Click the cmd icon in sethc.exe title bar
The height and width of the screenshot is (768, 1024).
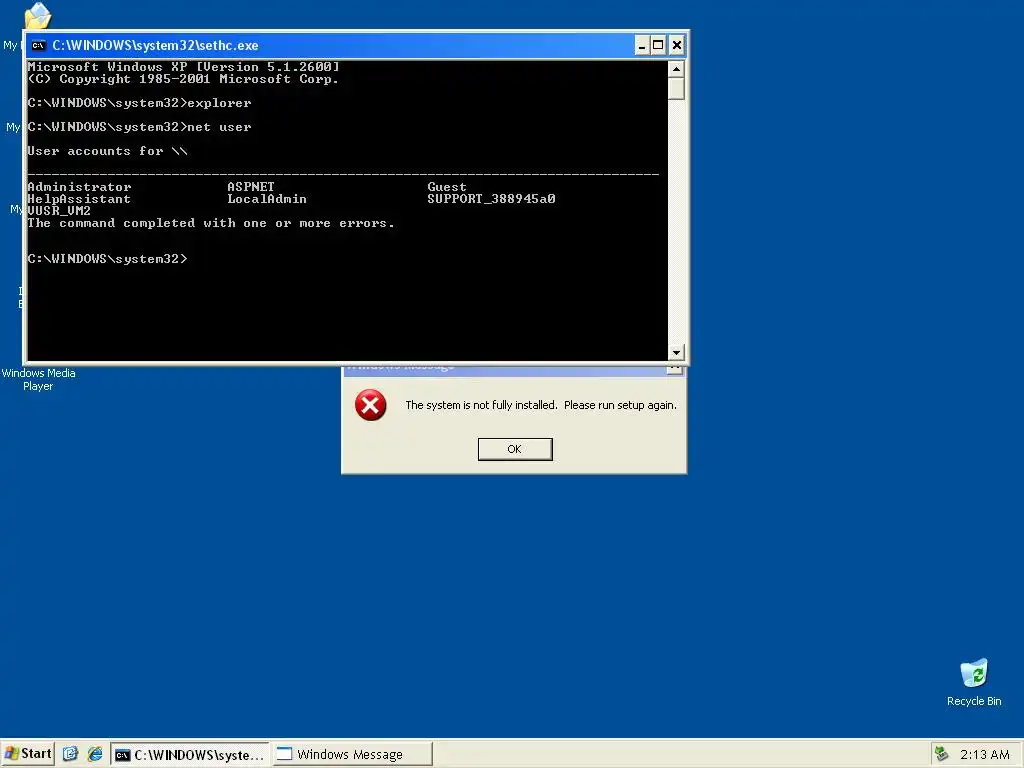pyautogui.click(x=39, y=45)
